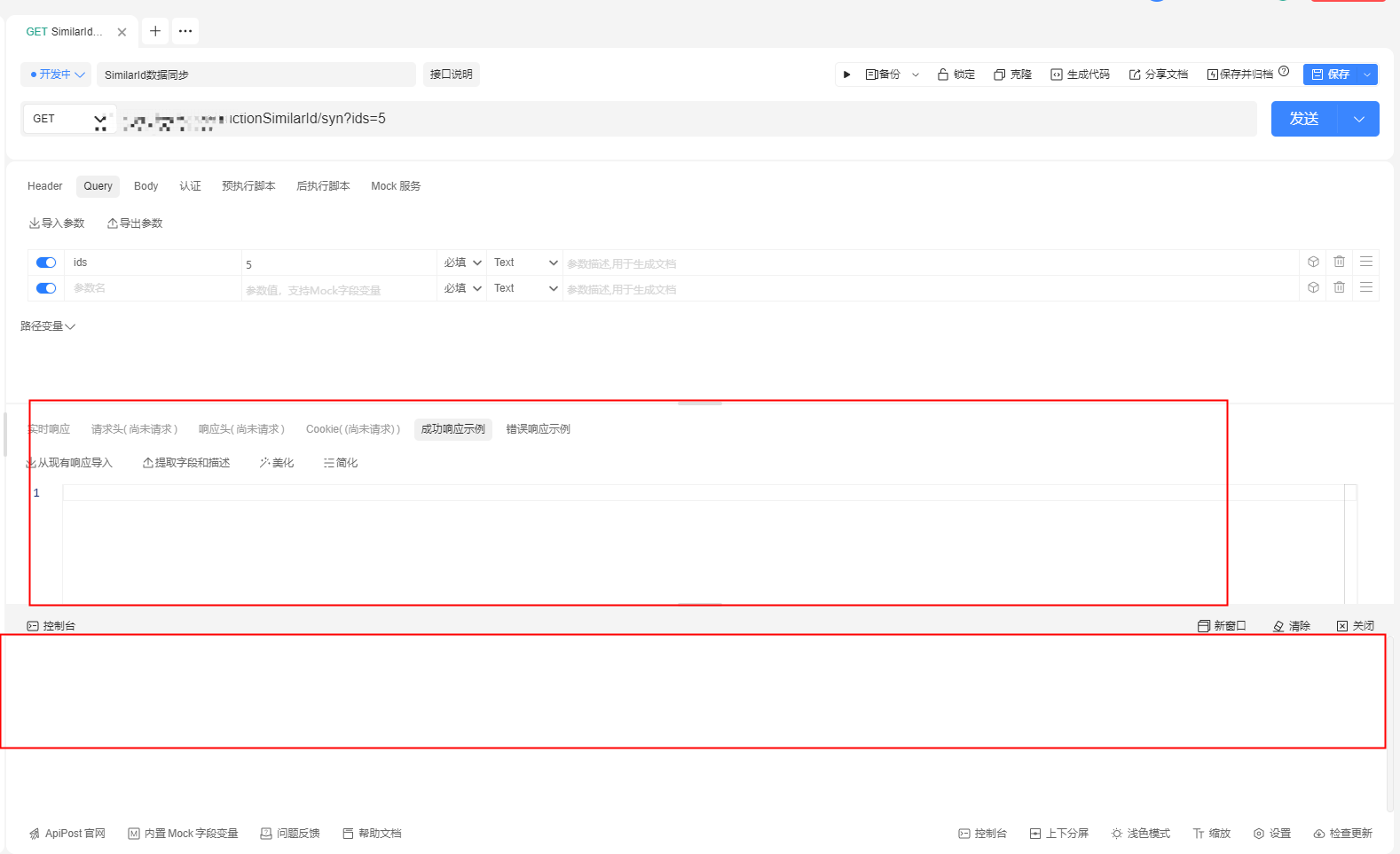Click the run play arrow icon
Image resolution: width=1400 pixels, height=854 pixels.
pos(846,74)
